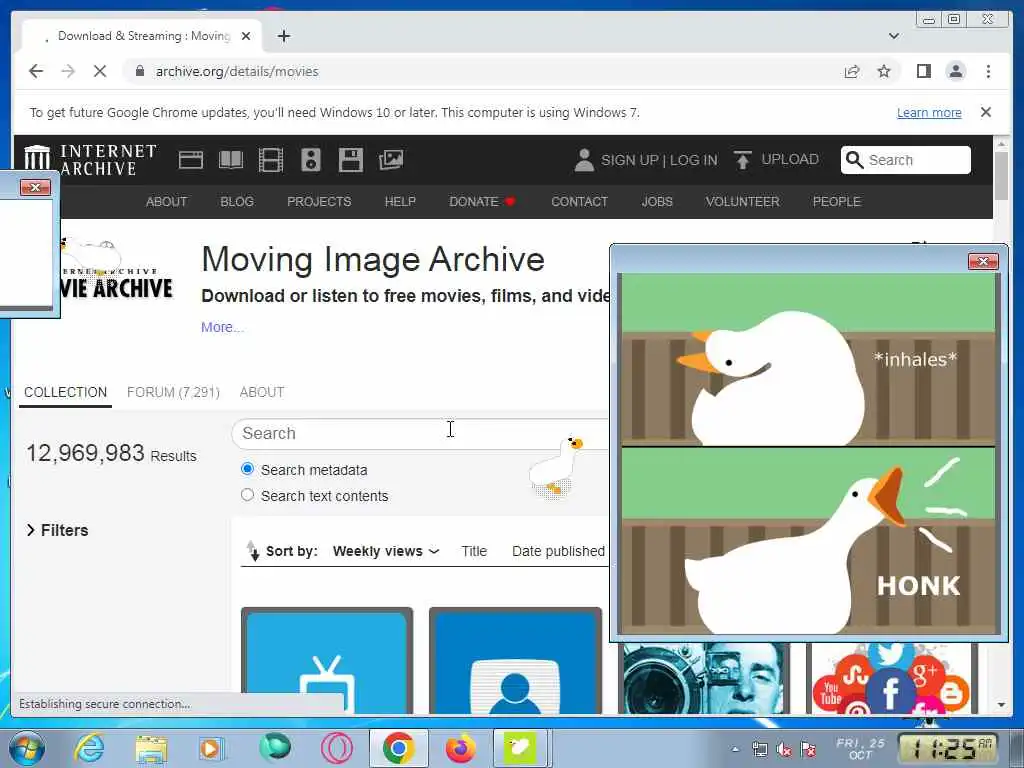This screenshot has width=1024, height=768.
Task: Click the user avatar icon beside Sign Up
Action: pyautogui.click(x=584, y=160)
